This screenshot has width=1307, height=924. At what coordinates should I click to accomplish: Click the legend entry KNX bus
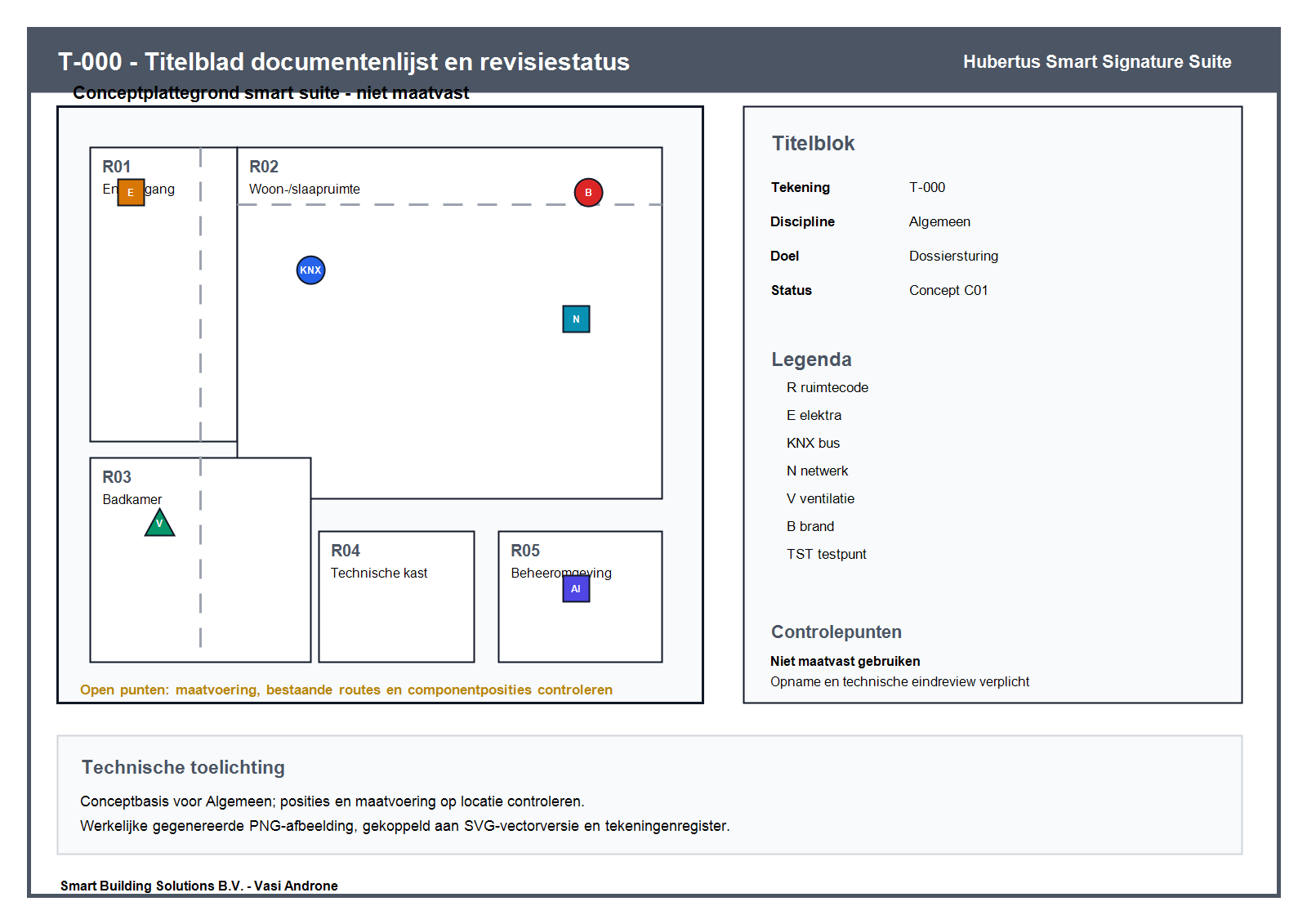pos(813,443)
